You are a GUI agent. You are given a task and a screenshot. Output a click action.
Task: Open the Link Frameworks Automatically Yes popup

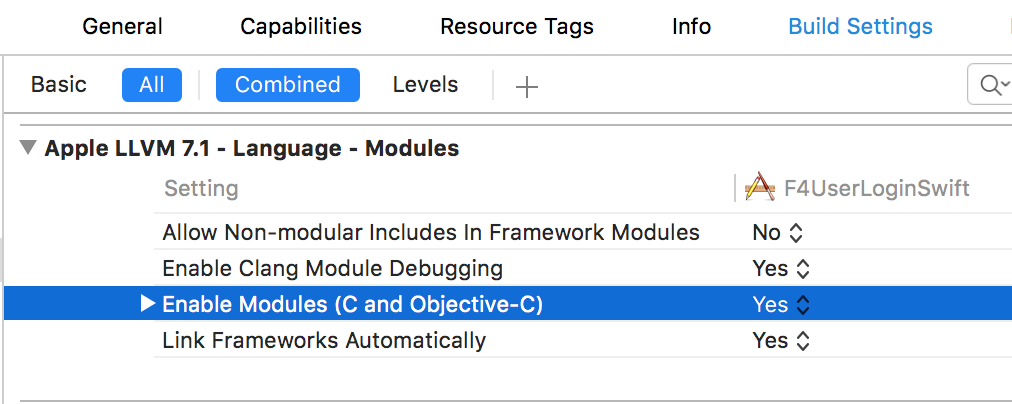(x=780, y=340)
